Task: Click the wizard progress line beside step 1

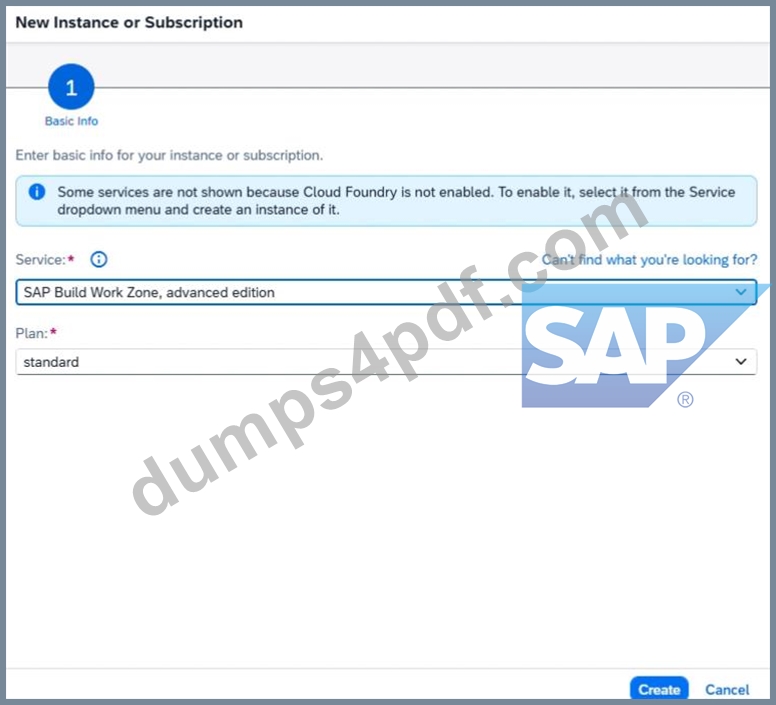Action: (x=431, y=88)
